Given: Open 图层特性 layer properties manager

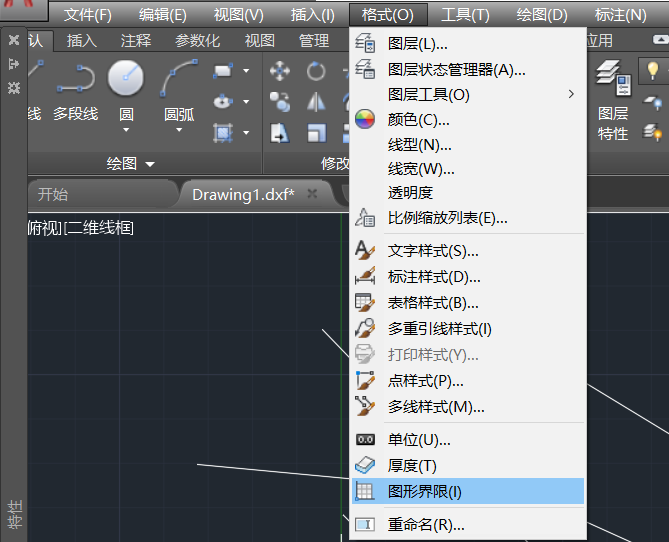Looking at the screenshot, I should (613, 101).
